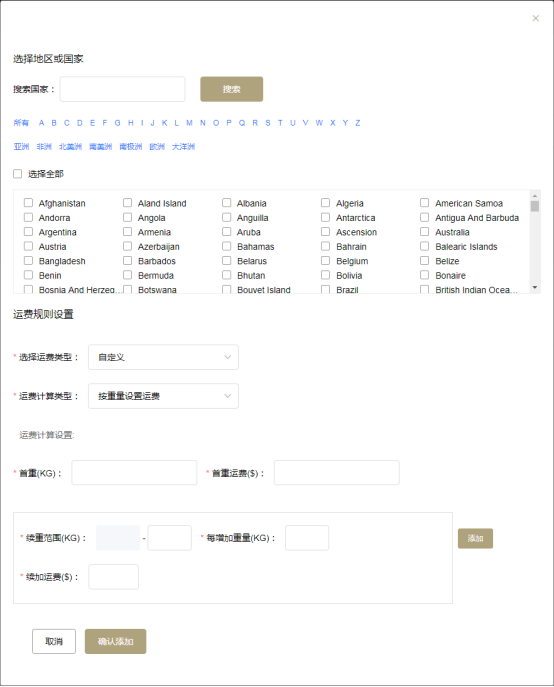Click the 搜索国家 search input field
The height and width of the screenshot is (687, 554).
tap(122, 89)
